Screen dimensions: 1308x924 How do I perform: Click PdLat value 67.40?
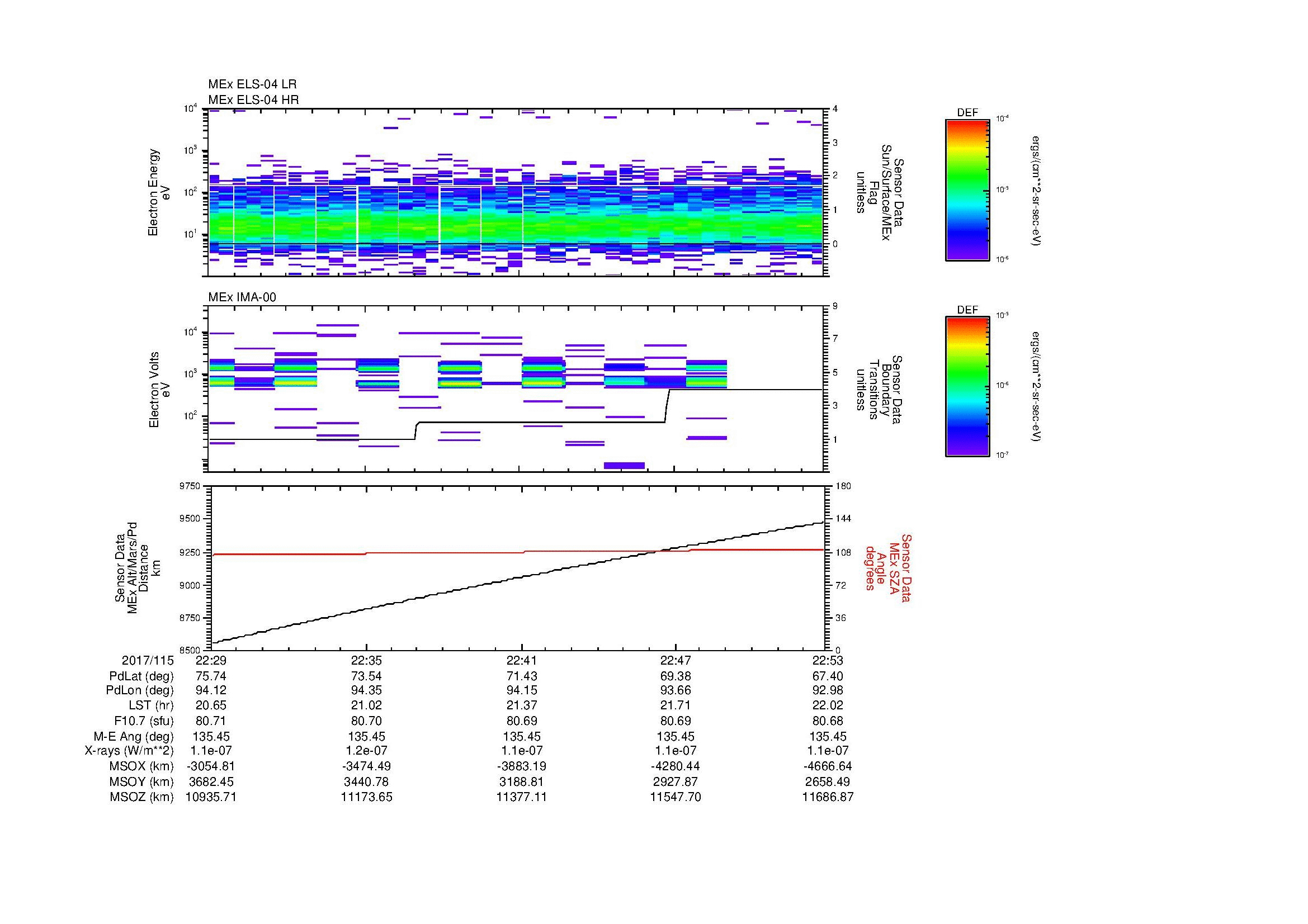point(828,676)
